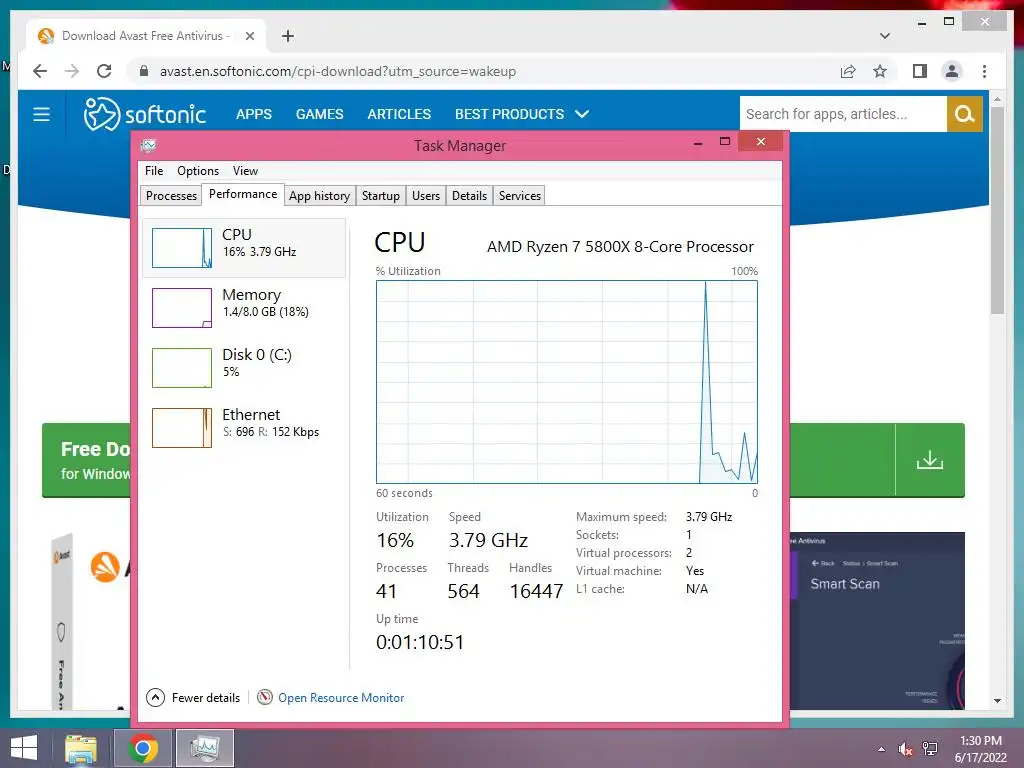Image resolution: width=1024 pixels, height=768 pixels.
Task: Expand the Chrome tab search chevron
Action: [x=885, y=36]
